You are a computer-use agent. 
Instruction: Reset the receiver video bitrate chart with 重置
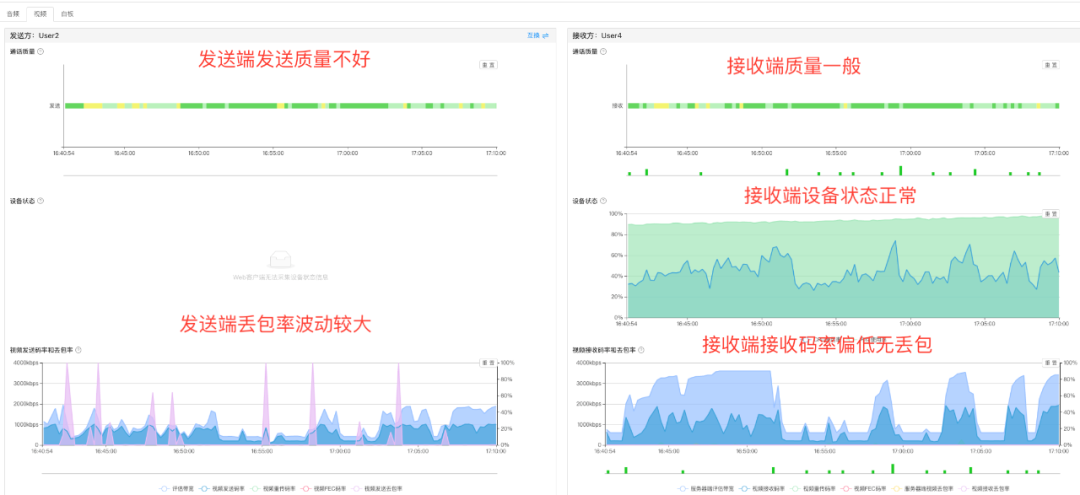tap(1050, 363)
